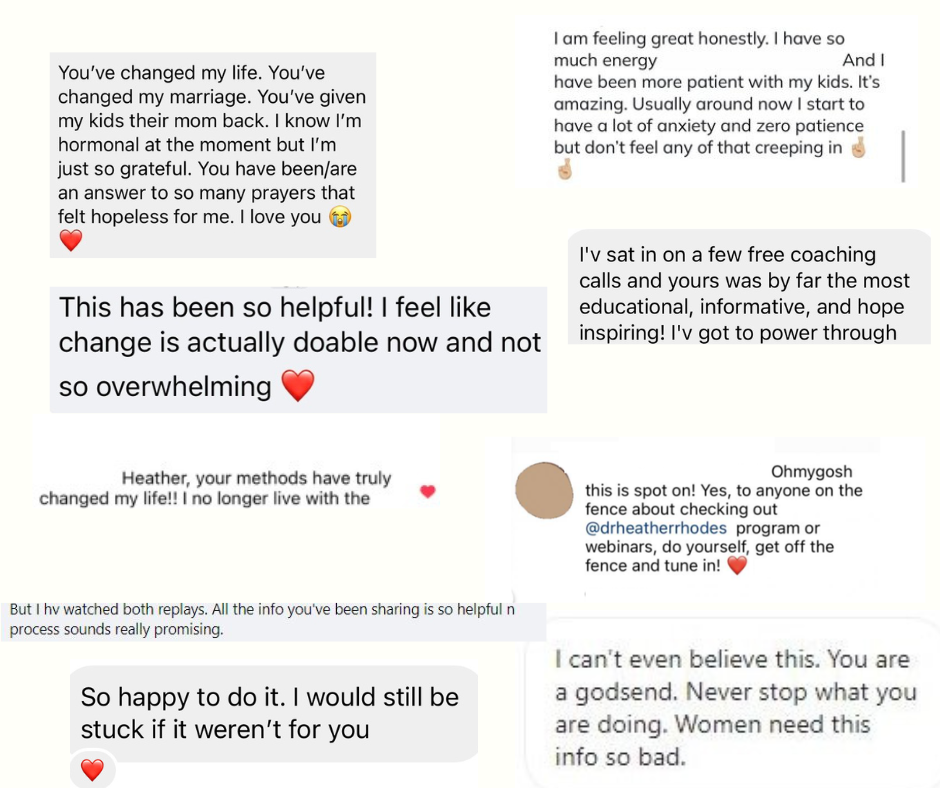Screen dimensions: 940x788
Task: Click the 'free coaching calls' testimonial bubble
Action: click(749, 287)
